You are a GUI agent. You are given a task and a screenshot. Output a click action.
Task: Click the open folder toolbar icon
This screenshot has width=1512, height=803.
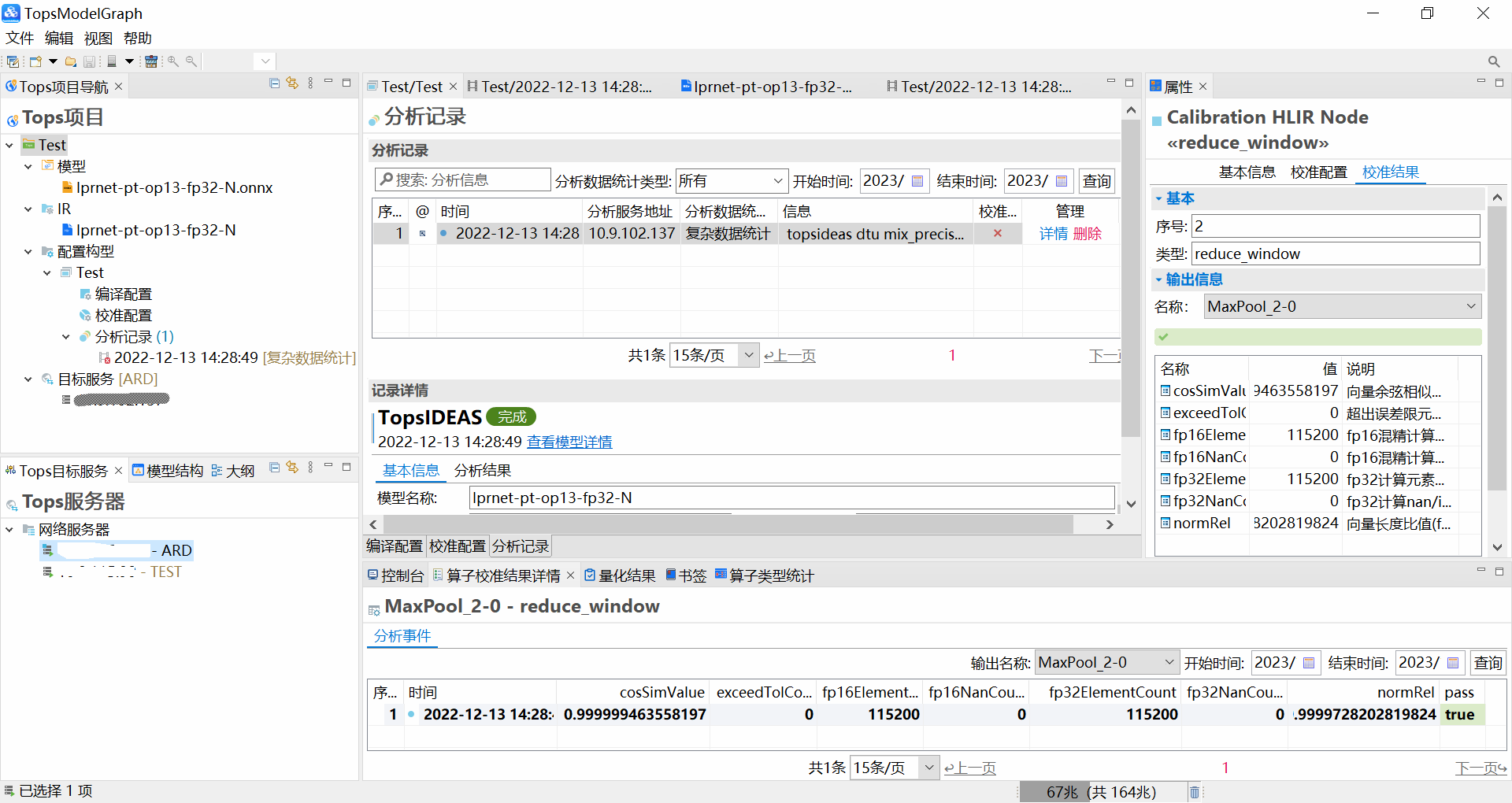(71, 61)
